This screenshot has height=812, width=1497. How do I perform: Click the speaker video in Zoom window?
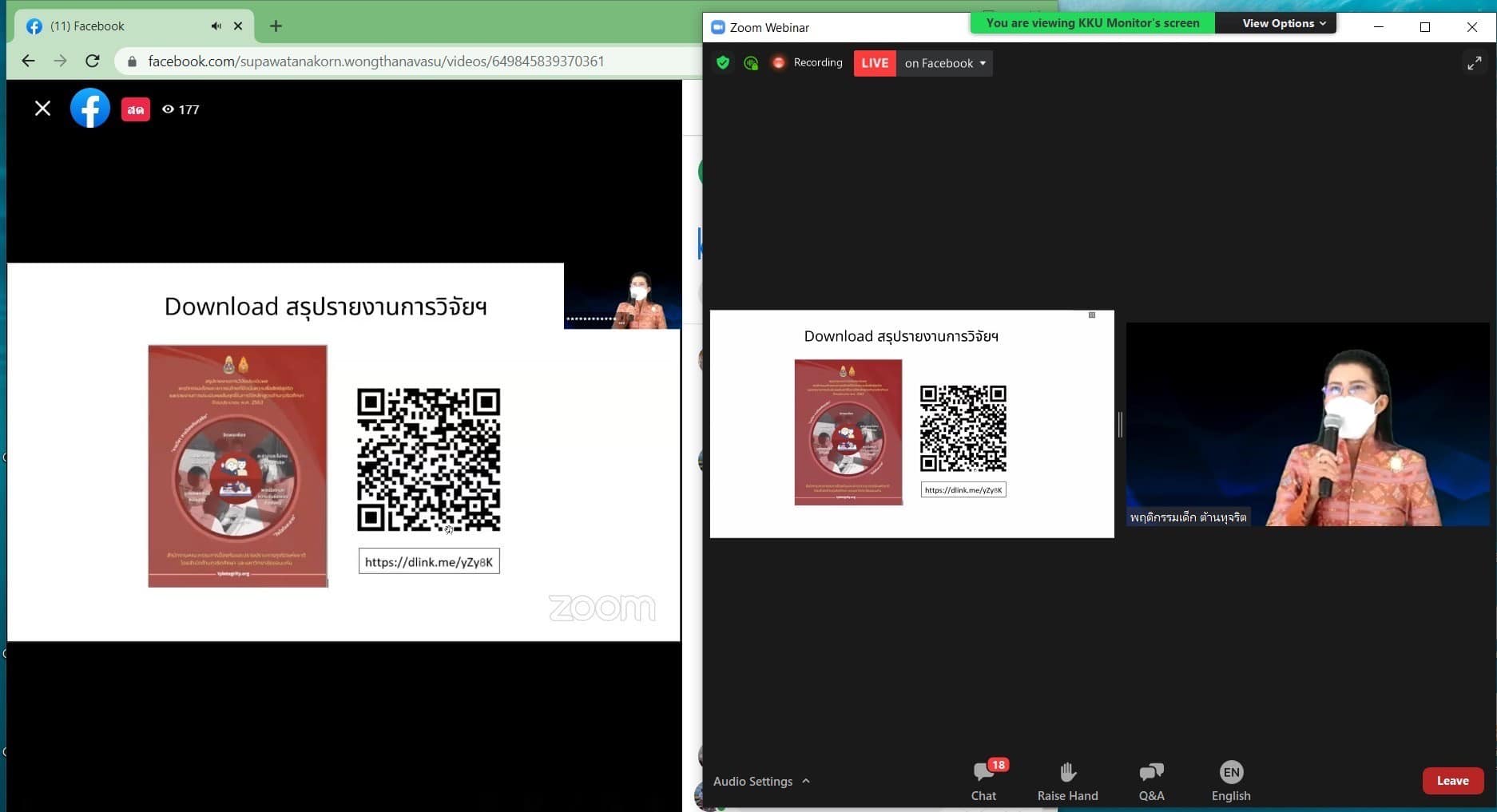[1308, 424]
